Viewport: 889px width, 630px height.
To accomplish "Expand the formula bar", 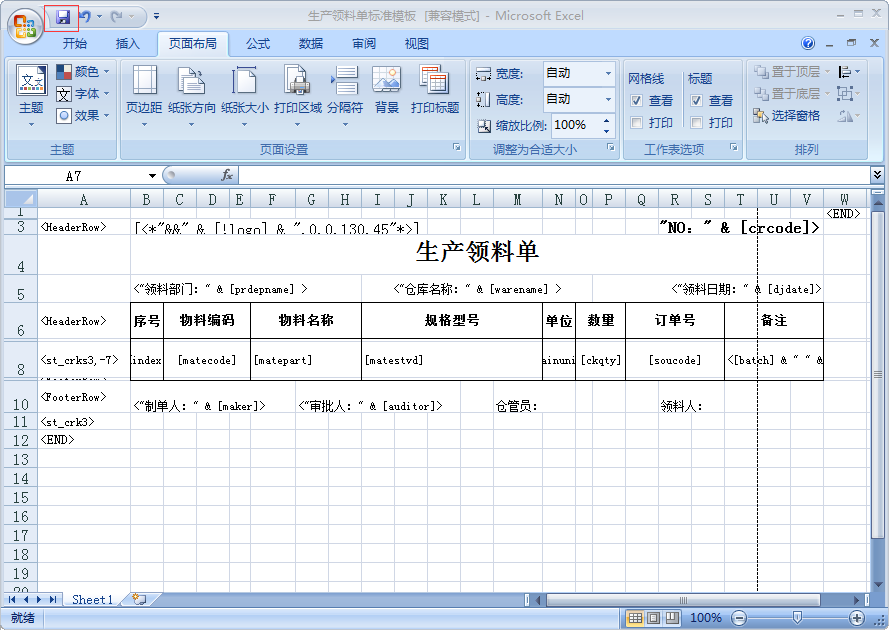I will 877,175.
